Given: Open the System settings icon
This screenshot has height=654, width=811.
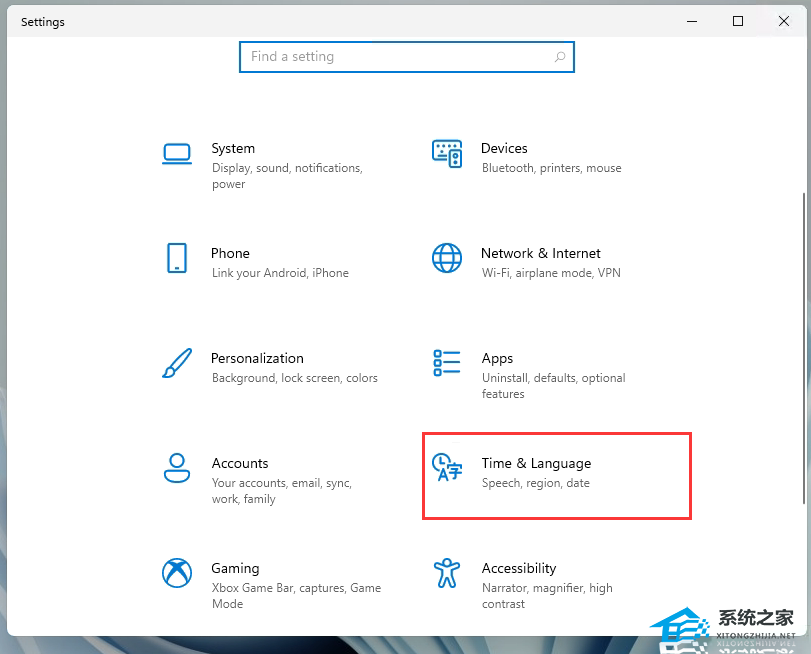Looking at the screenshot, I should coord(177,153).
